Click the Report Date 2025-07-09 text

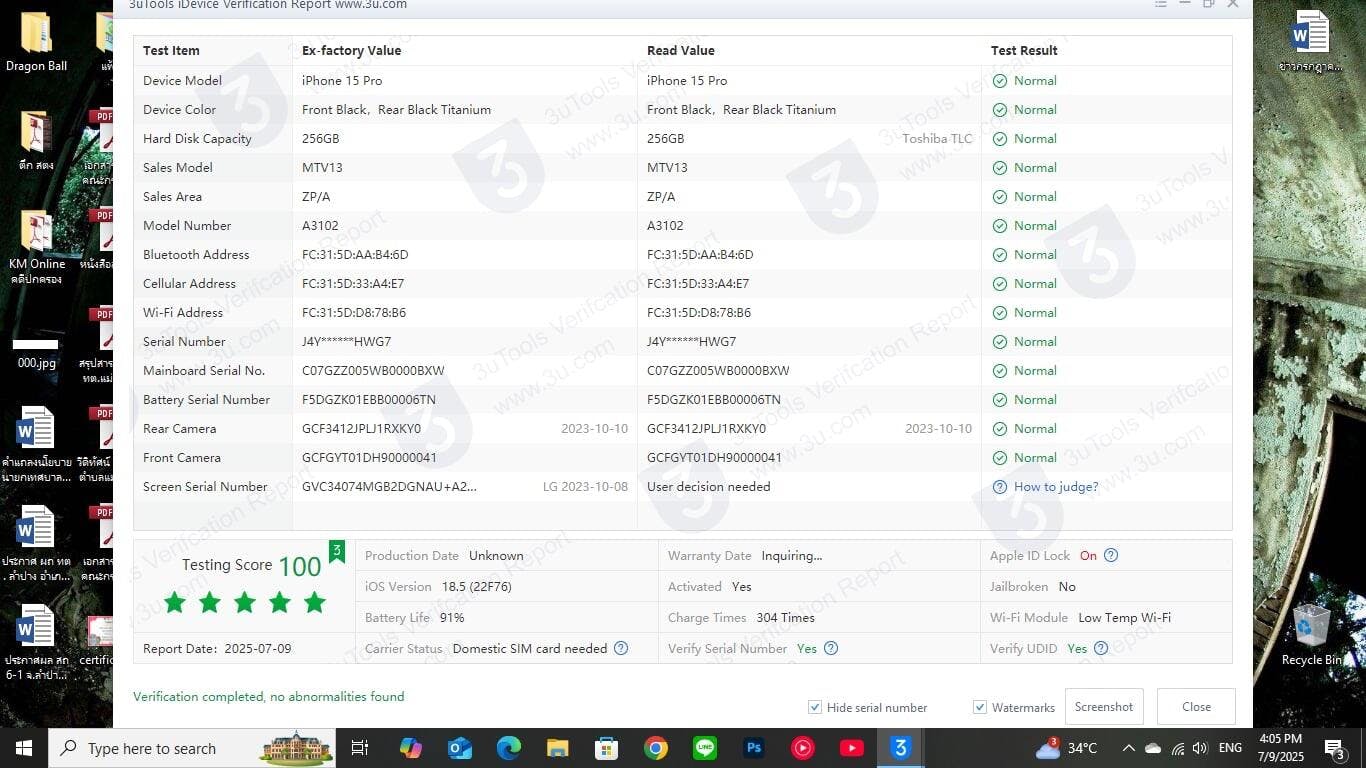tap(217, 649)
